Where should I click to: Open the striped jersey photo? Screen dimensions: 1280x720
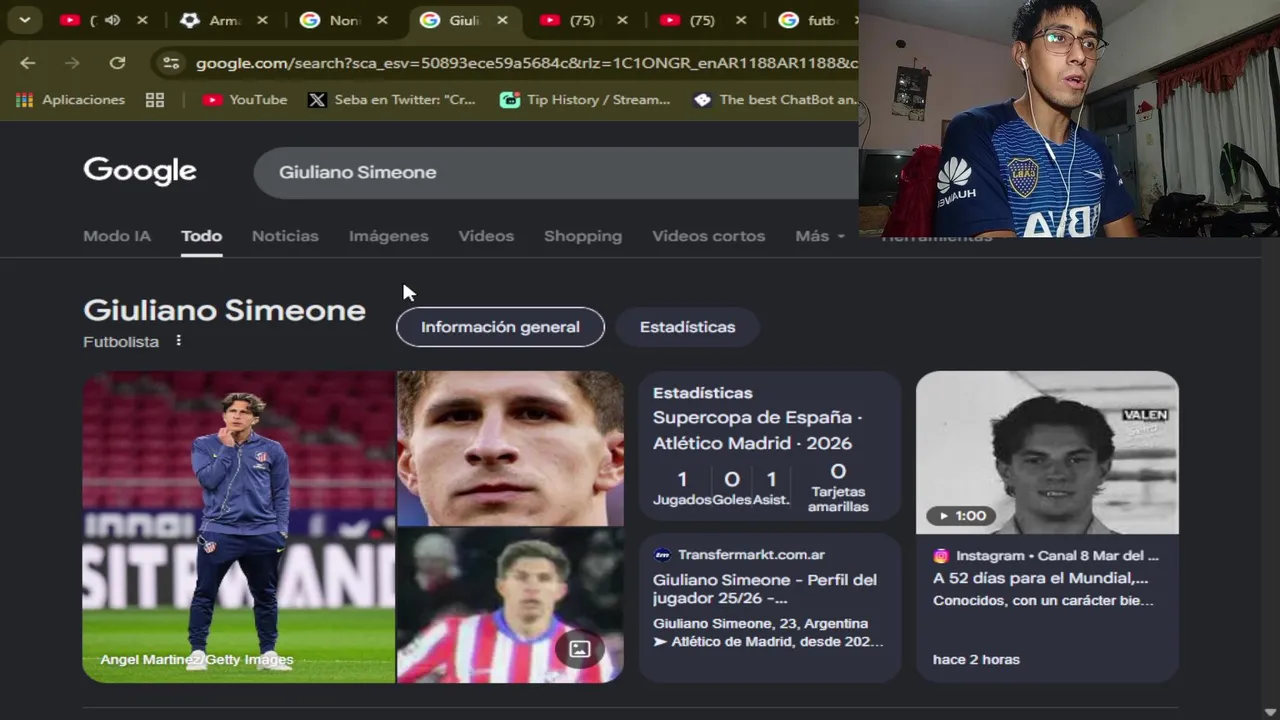510,606
